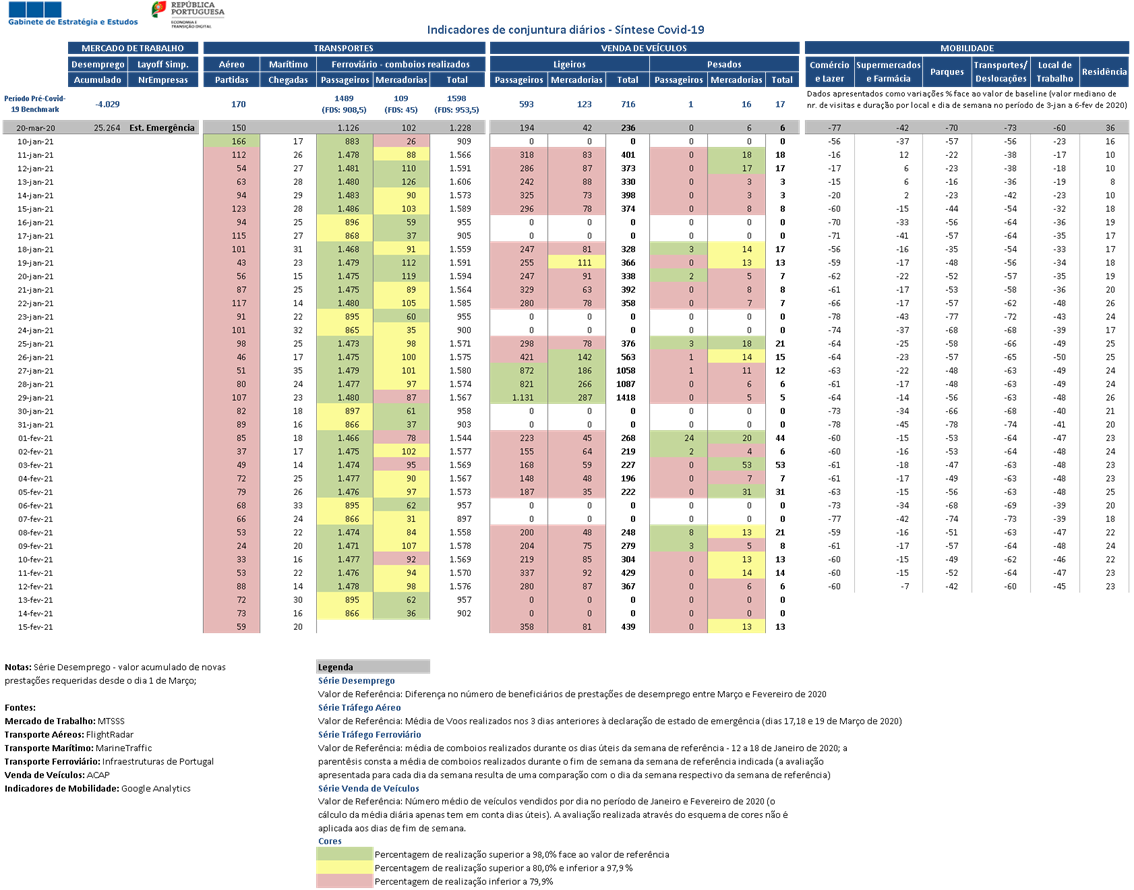The height and width of the screenshot is (890, 1134).
Task: Click the Layoff Simp. column header
Action: 163,64
